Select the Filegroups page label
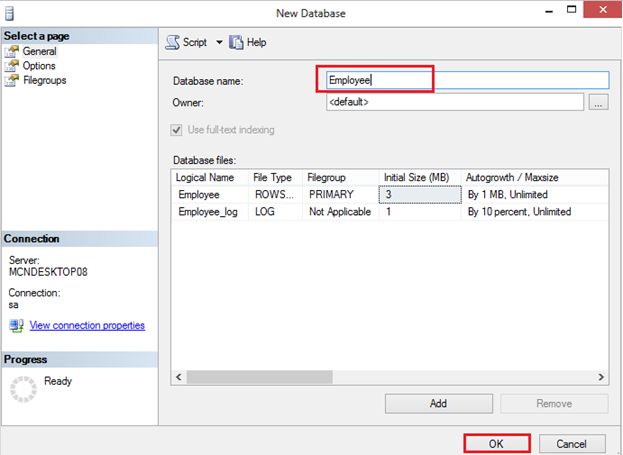Screen dimensions: 623x455 [44, 80]
